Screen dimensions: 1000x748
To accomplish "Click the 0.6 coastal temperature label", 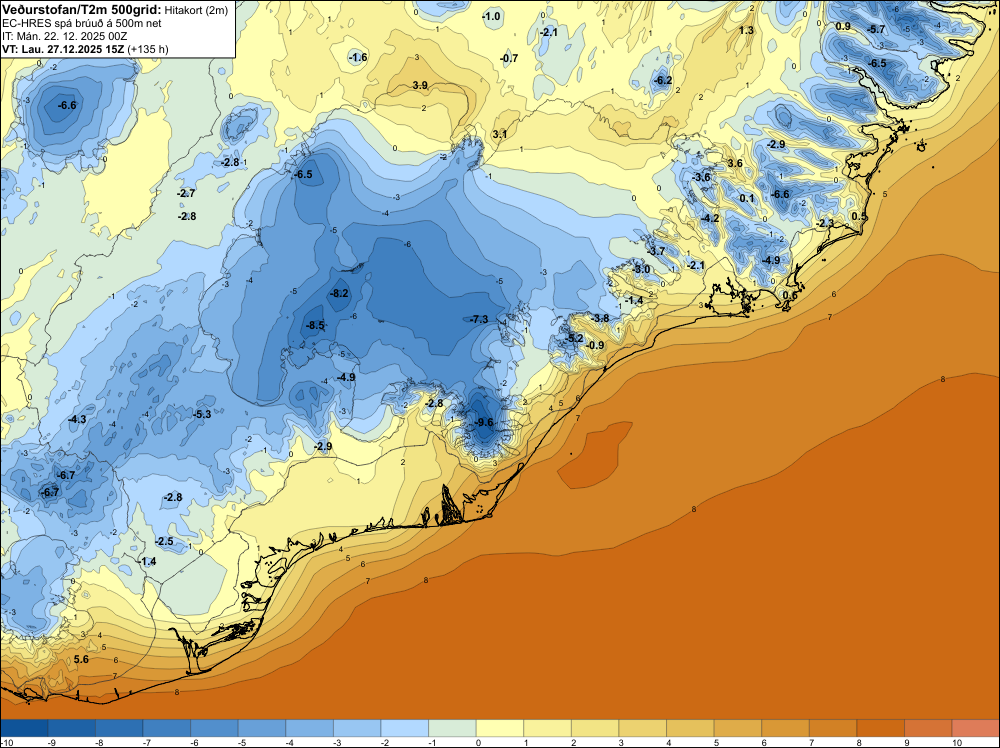I will tap(790, 295).
